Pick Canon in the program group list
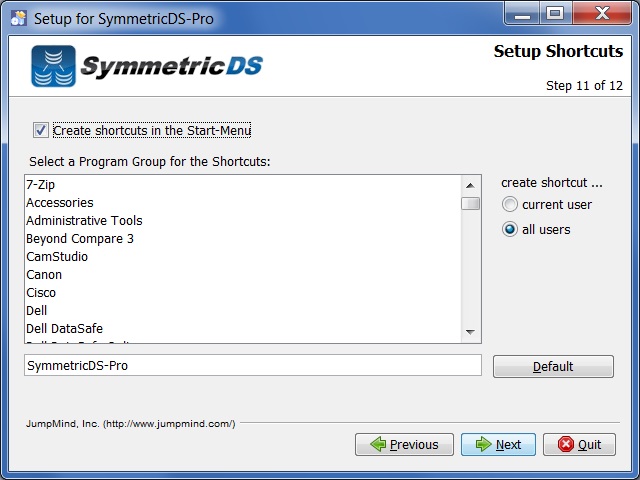Image resolution: width=640 pixels, height=480 pixels. coord(243,275)
